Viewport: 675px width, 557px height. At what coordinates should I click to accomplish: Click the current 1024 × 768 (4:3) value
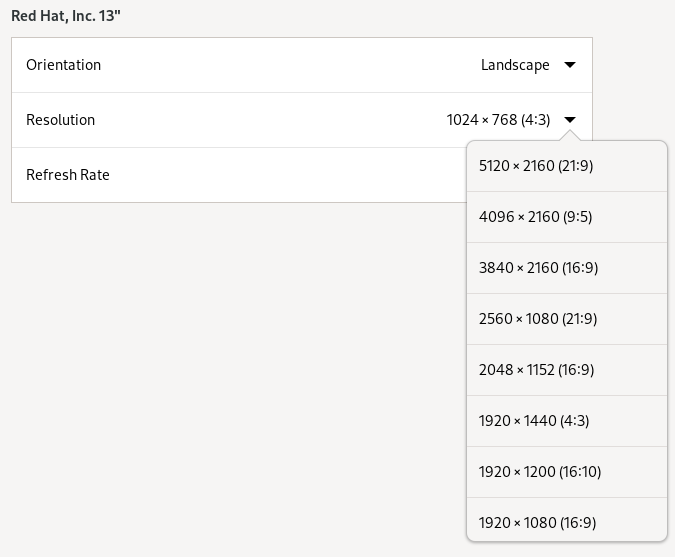tap(498, 120)
